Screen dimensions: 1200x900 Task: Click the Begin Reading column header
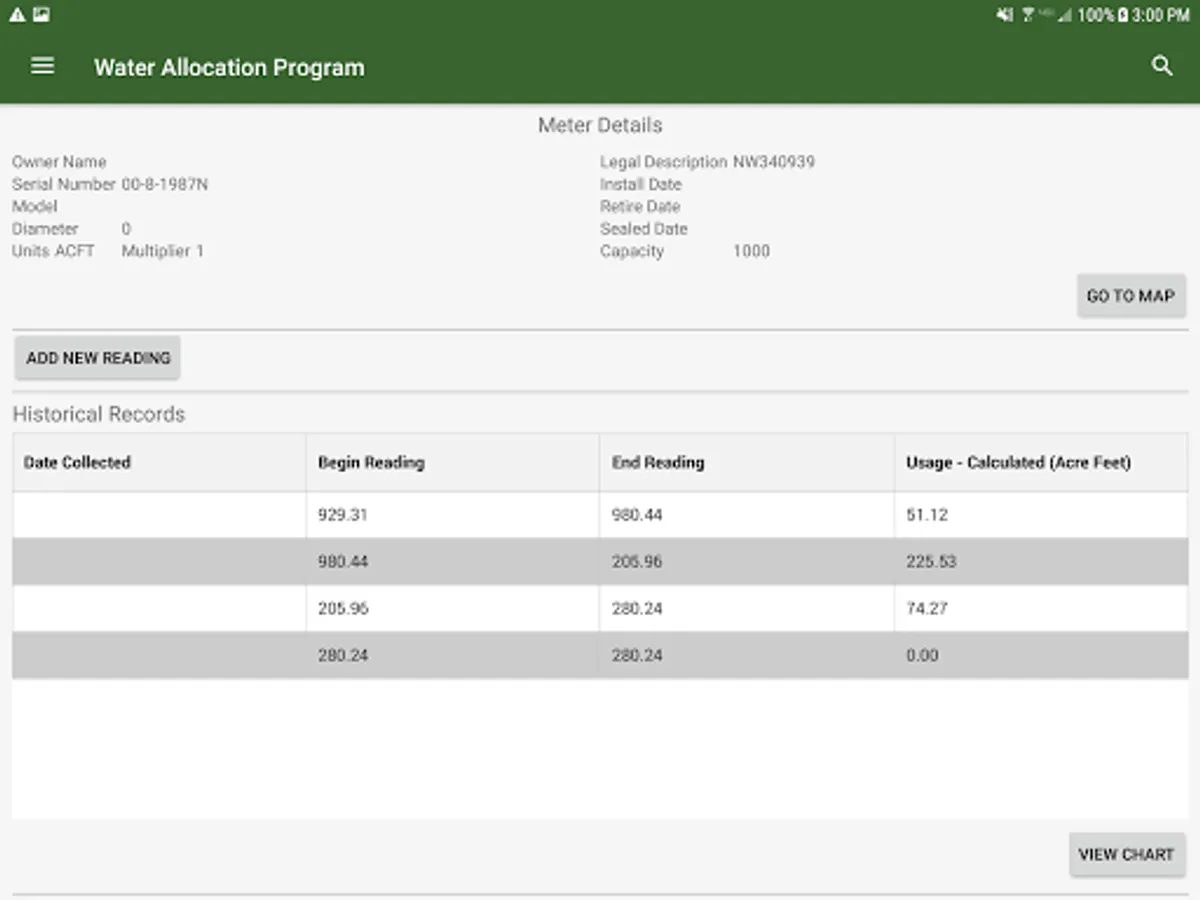pos(371,462)
